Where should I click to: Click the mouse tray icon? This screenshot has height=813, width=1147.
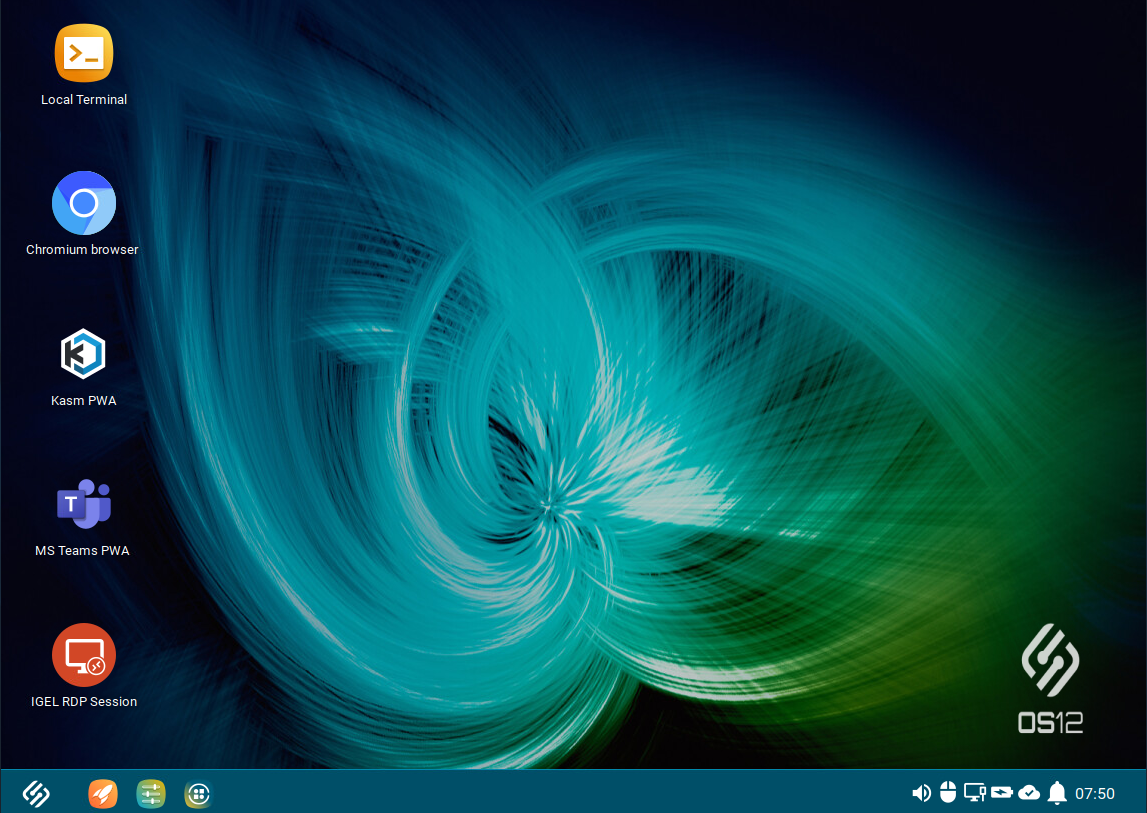tap(947, 792)
